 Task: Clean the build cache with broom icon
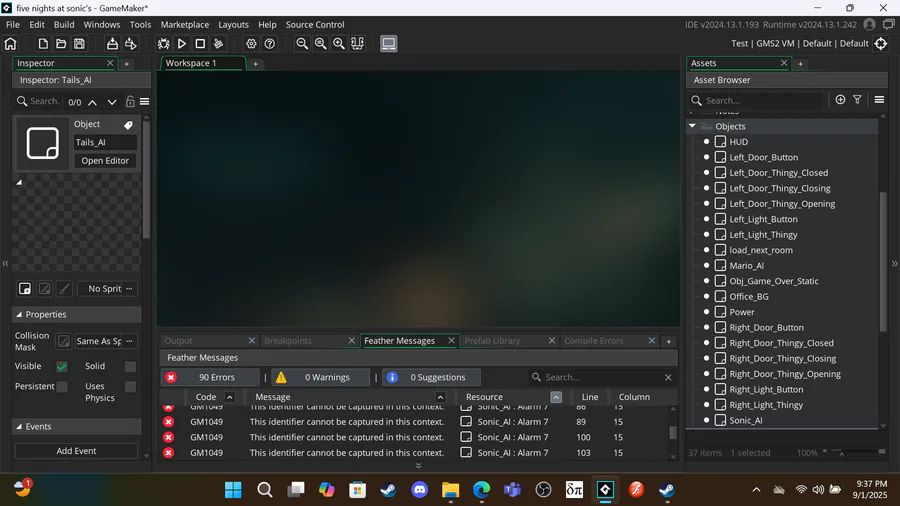[218, 44]
